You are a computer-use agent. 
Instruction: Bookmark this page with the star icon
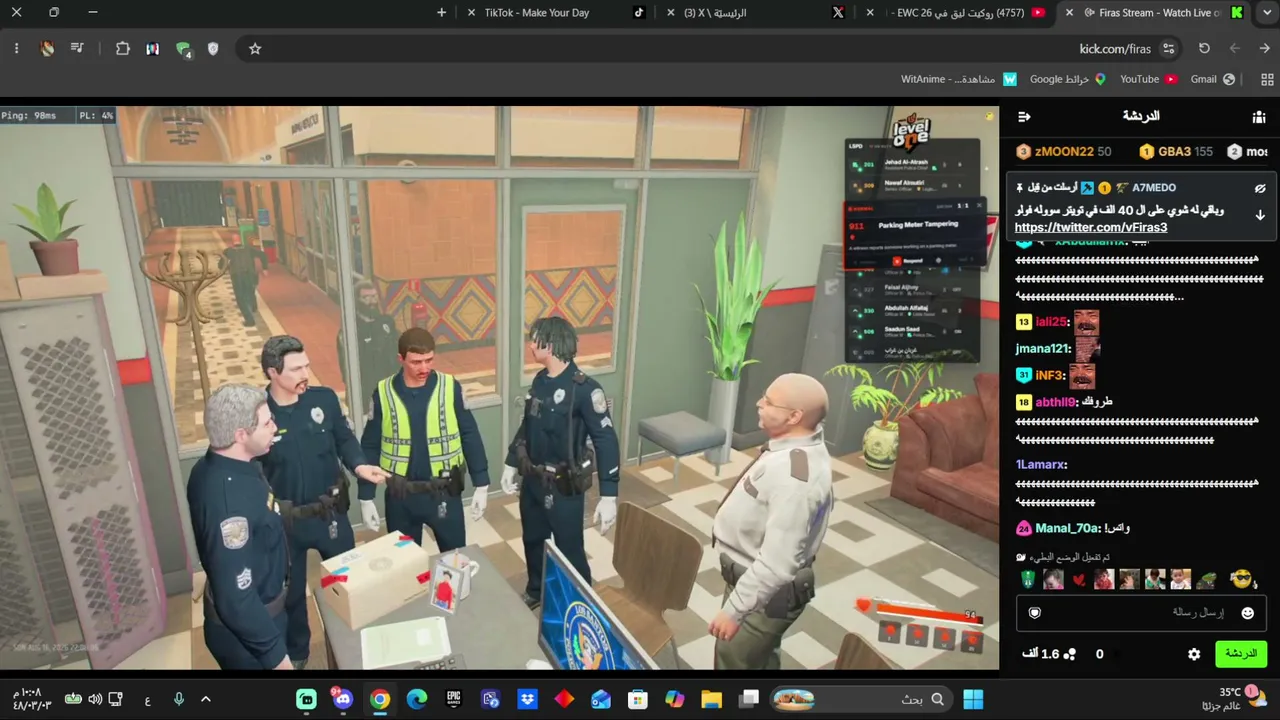[x=255, y=48]
